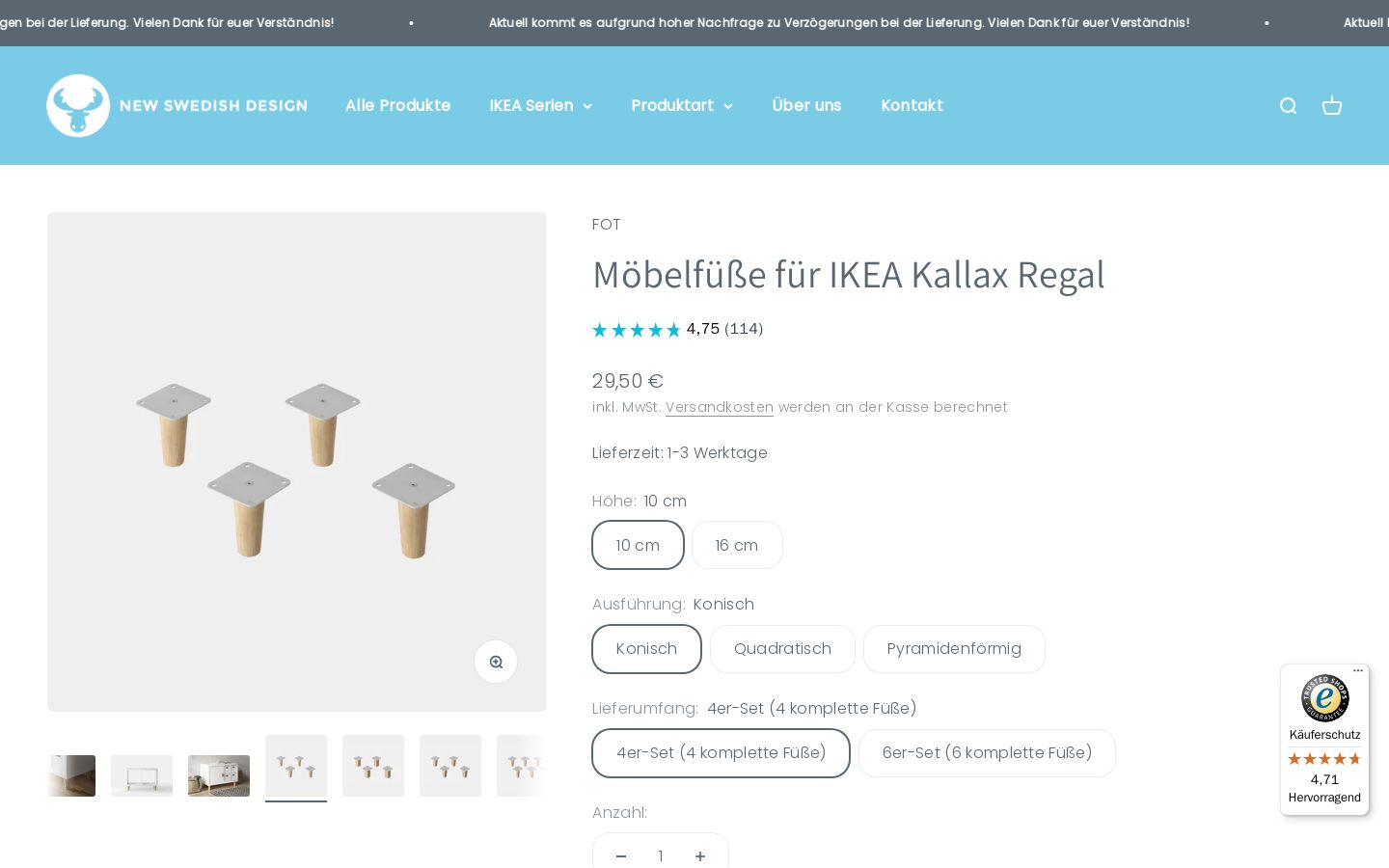
Task: Choose the Quadratisch design variant
Action: tap(782, 649)
